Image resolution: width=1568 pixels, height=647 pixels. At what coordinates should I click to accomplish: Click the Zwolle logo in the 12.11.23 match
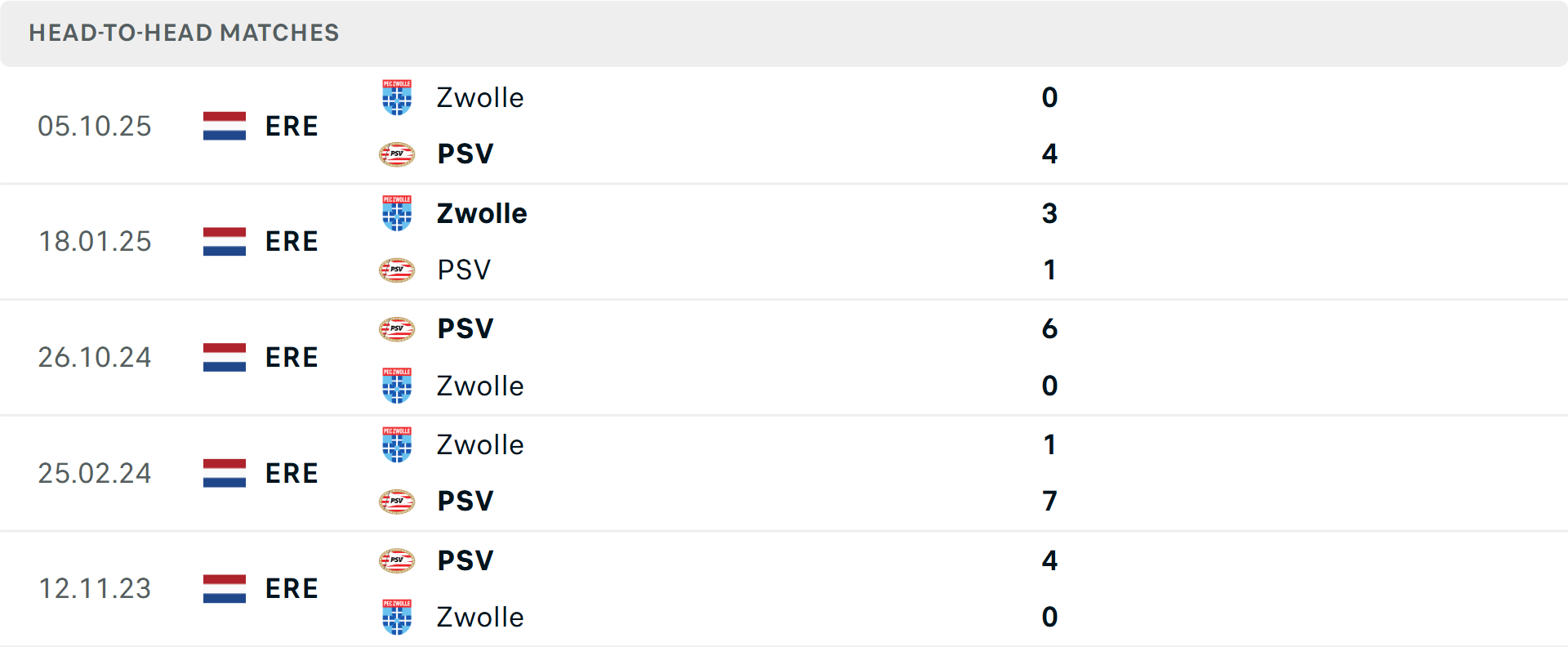pos(397,617)
